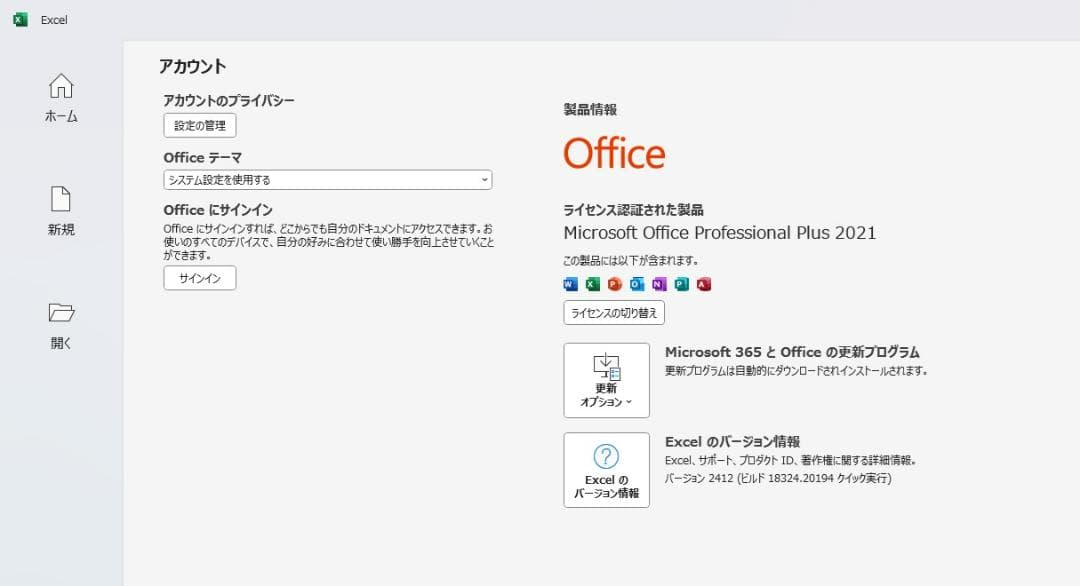This screenshot has width=1080, height=586.
Task: Click ライセンスの切り替え button
Action: 614,313
